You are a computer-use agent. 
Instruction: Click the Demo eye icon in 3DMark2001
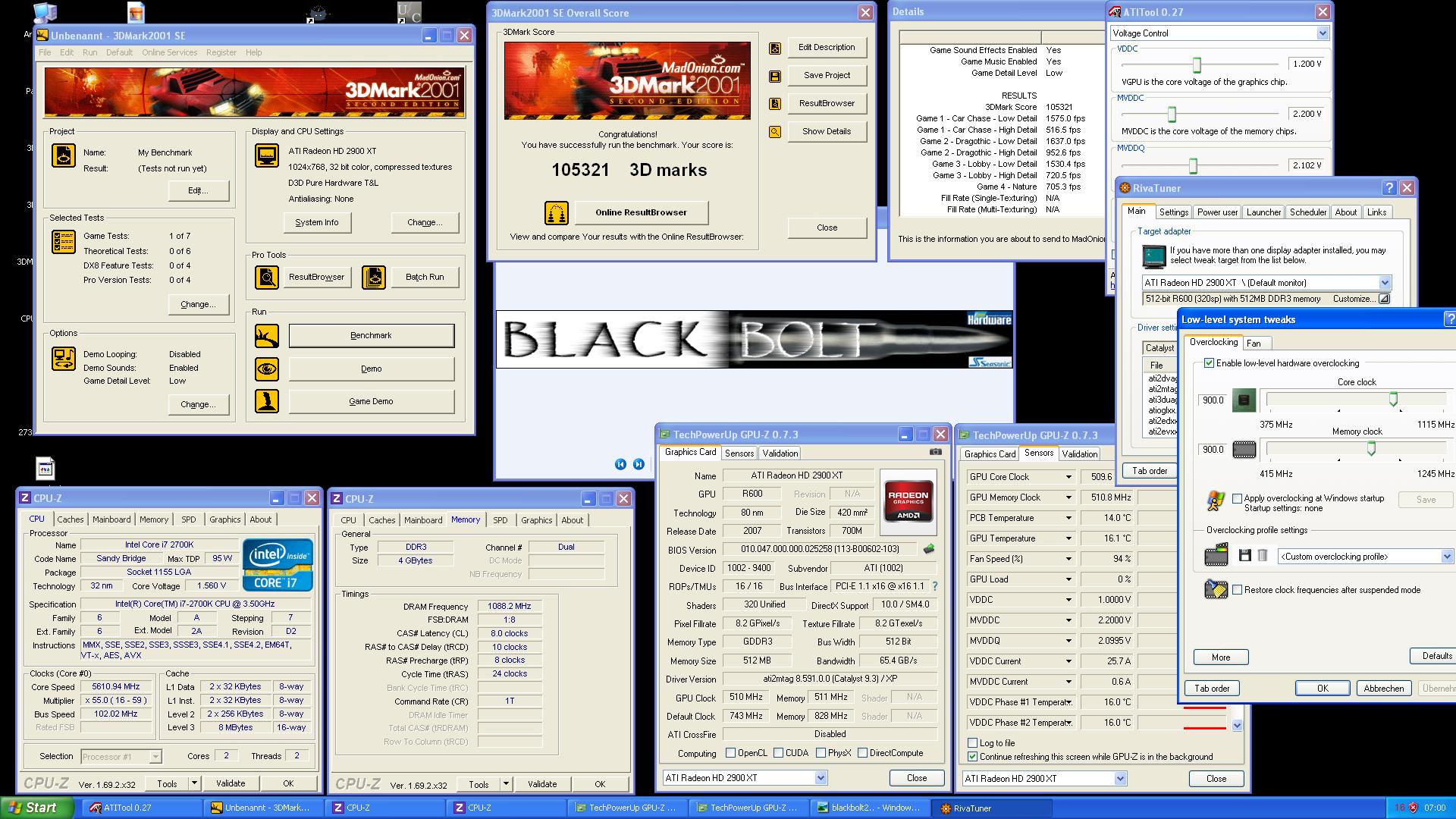(x=267, y=369)
